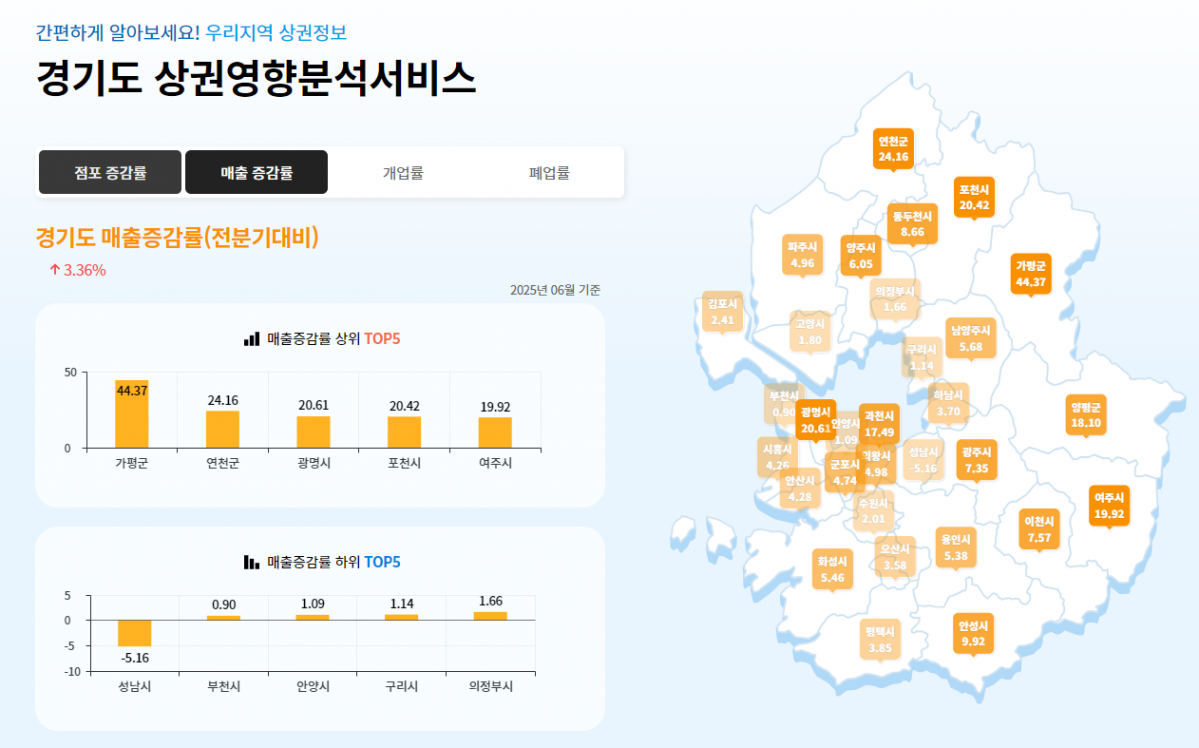Switch to the 점포 증감률 tab
The image size is (1199, 748).
(x=109, y=171)
